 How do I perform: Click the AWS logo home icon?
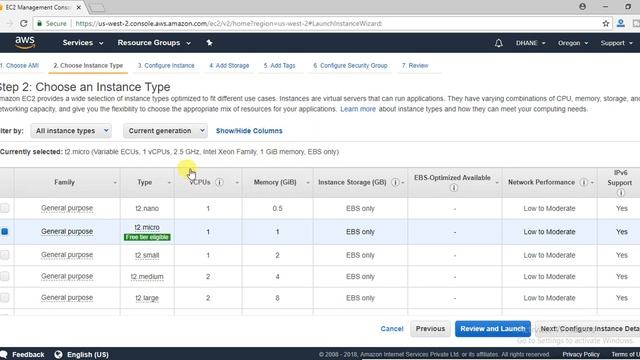(25, 42)
